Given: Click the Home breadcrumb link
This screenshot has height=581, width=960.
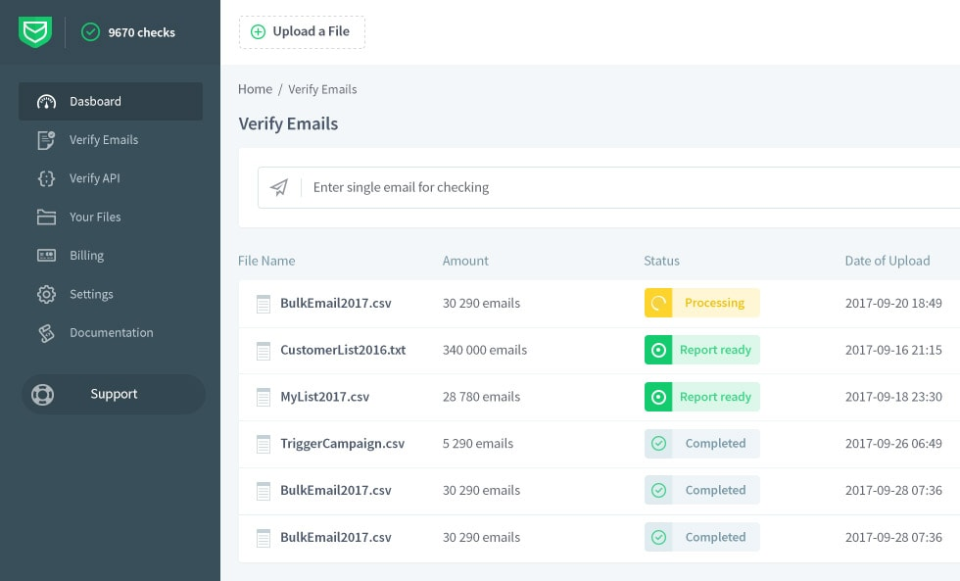Looking at the screenshot, I should (255, 89).
